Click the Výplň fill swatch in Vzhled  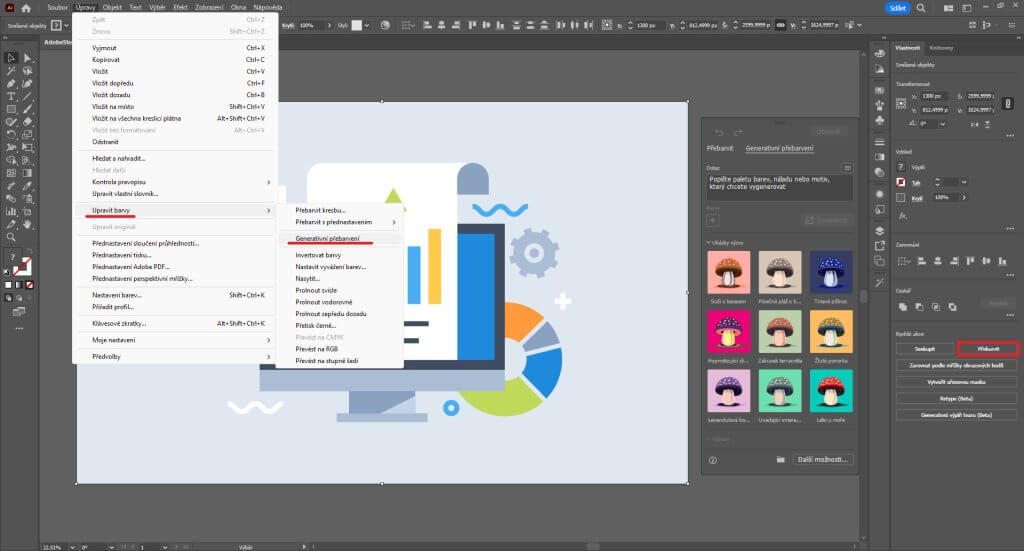(902, 167)
